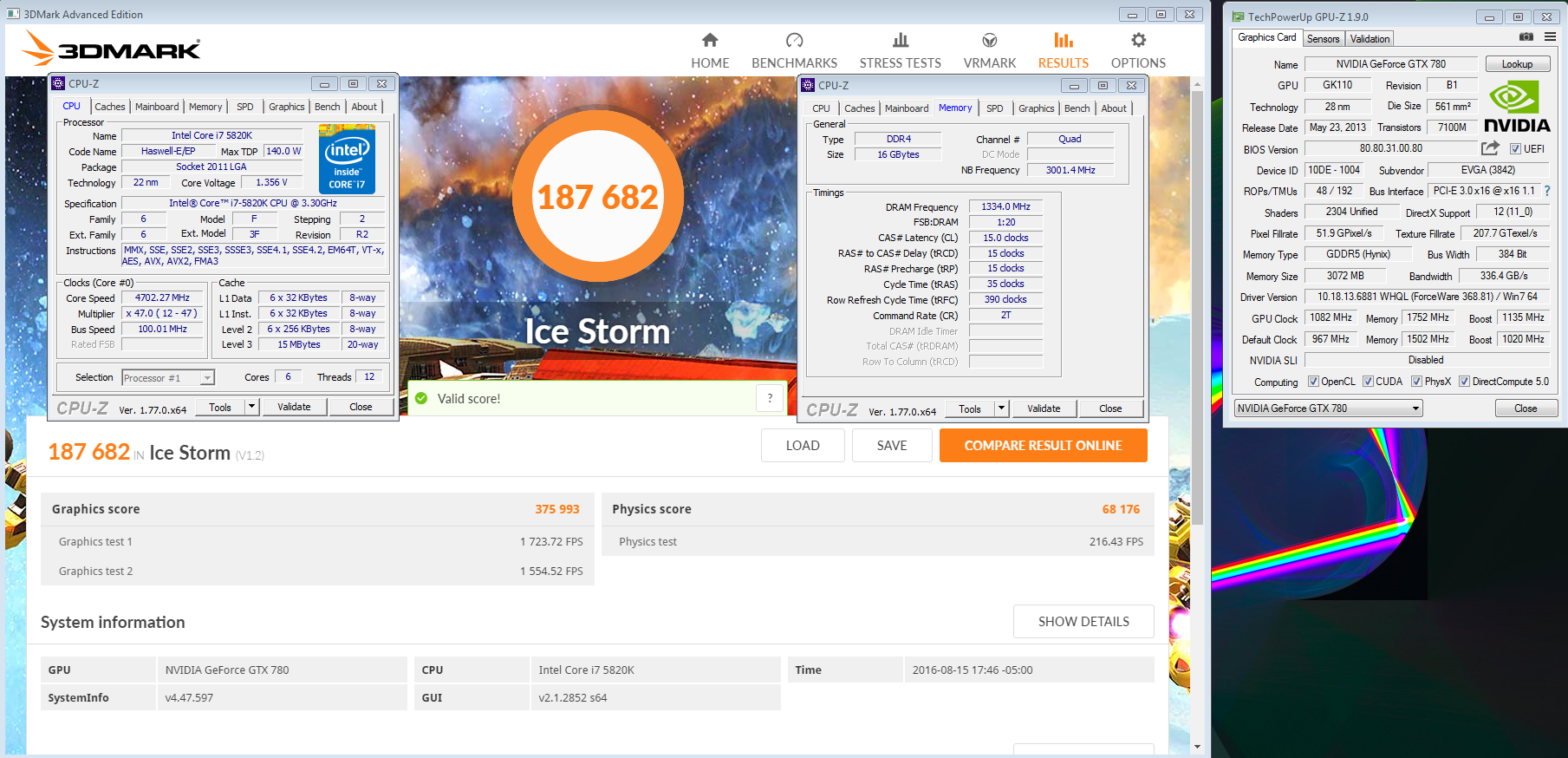Screen dimensions: 1568x758
Task: Toggle the OpenCL checkbox
Action: coord(1313,382)
